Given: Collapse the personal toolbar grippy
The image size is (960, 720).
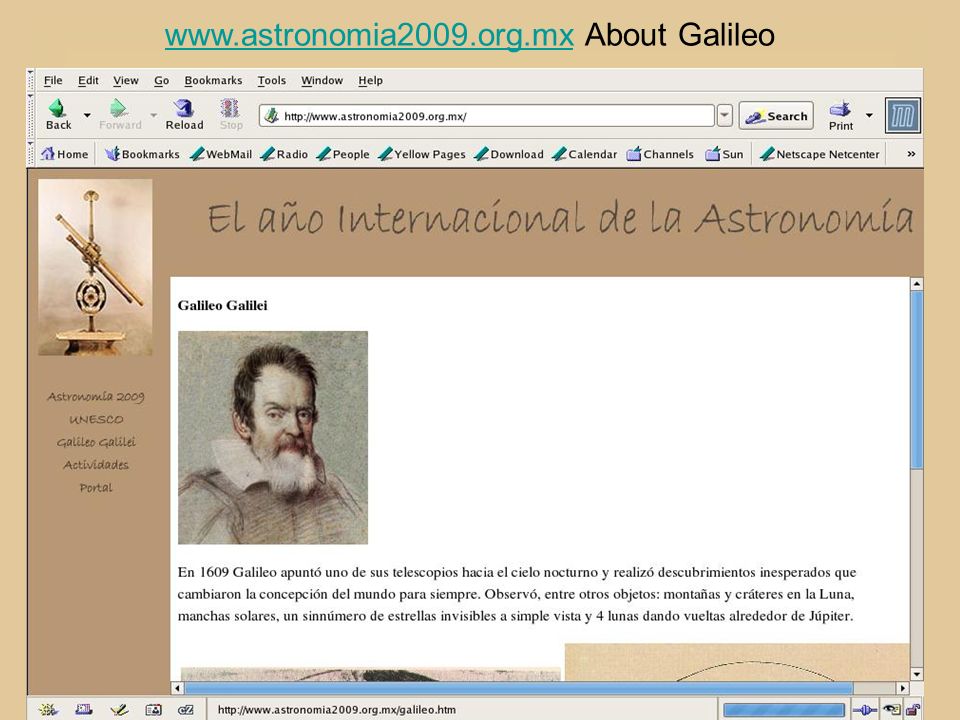Looking at the screenshot, I should tap(31, 154).
